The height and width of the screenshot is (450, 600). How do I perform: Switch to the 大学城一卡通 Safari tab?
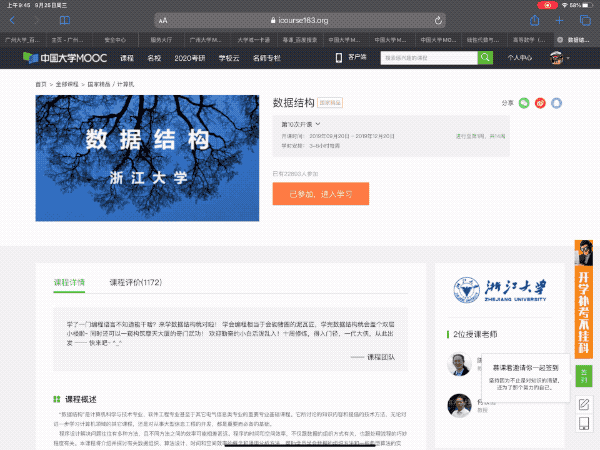253,40
